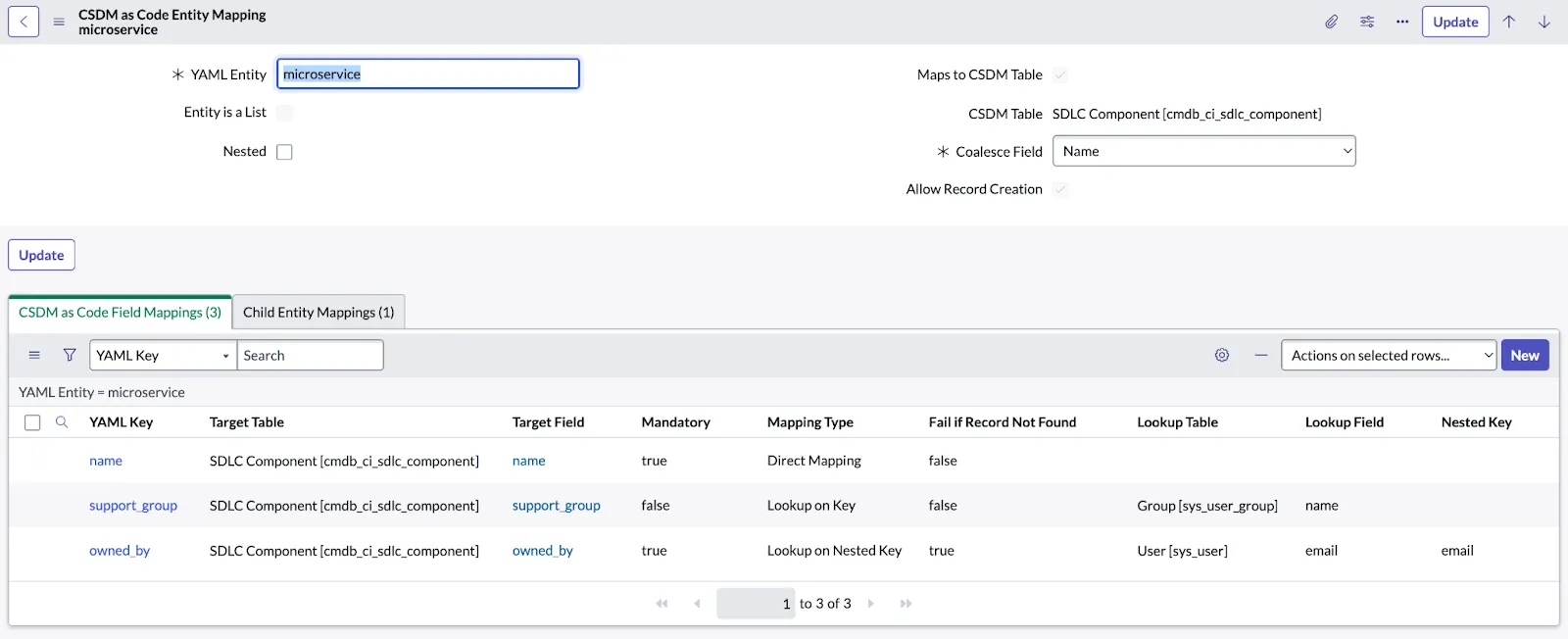Switch to CSDM as Code Field Mappings tab
Image resolution: width=1568 pixels, height=639 pixels.
point(120,312)
